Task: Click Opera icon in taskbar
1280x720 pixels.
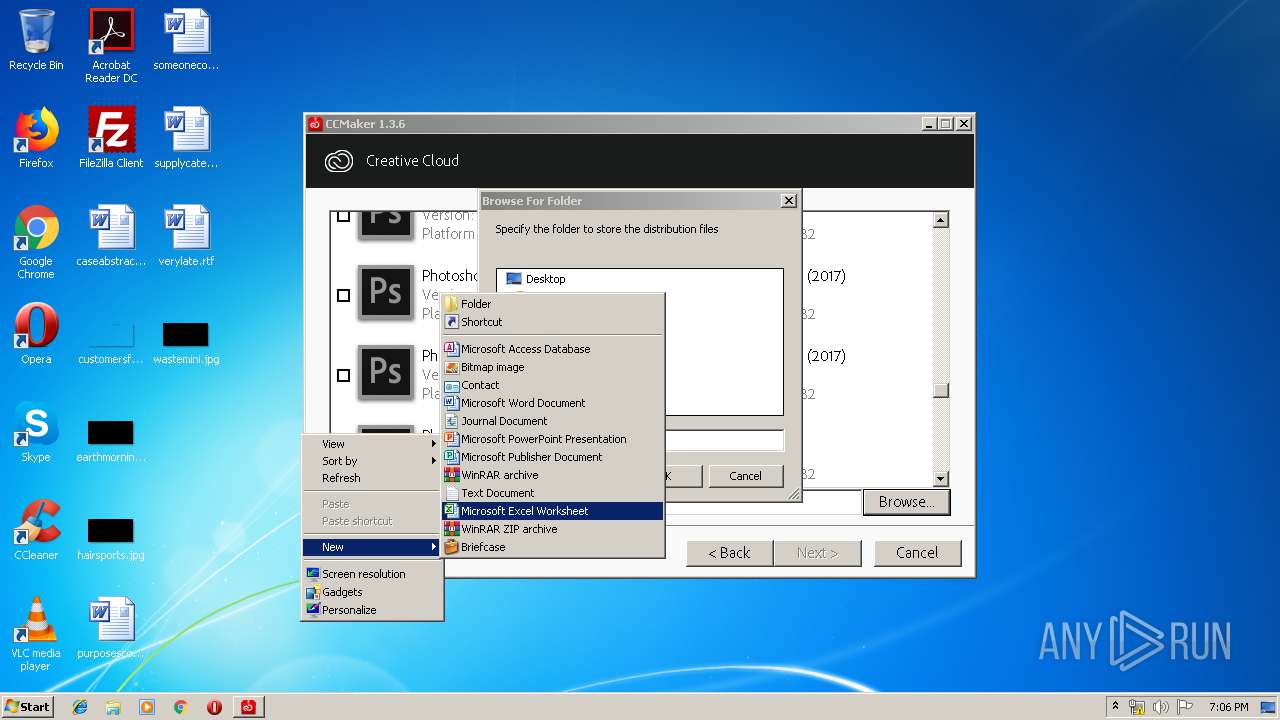Action: click(214, 707)
